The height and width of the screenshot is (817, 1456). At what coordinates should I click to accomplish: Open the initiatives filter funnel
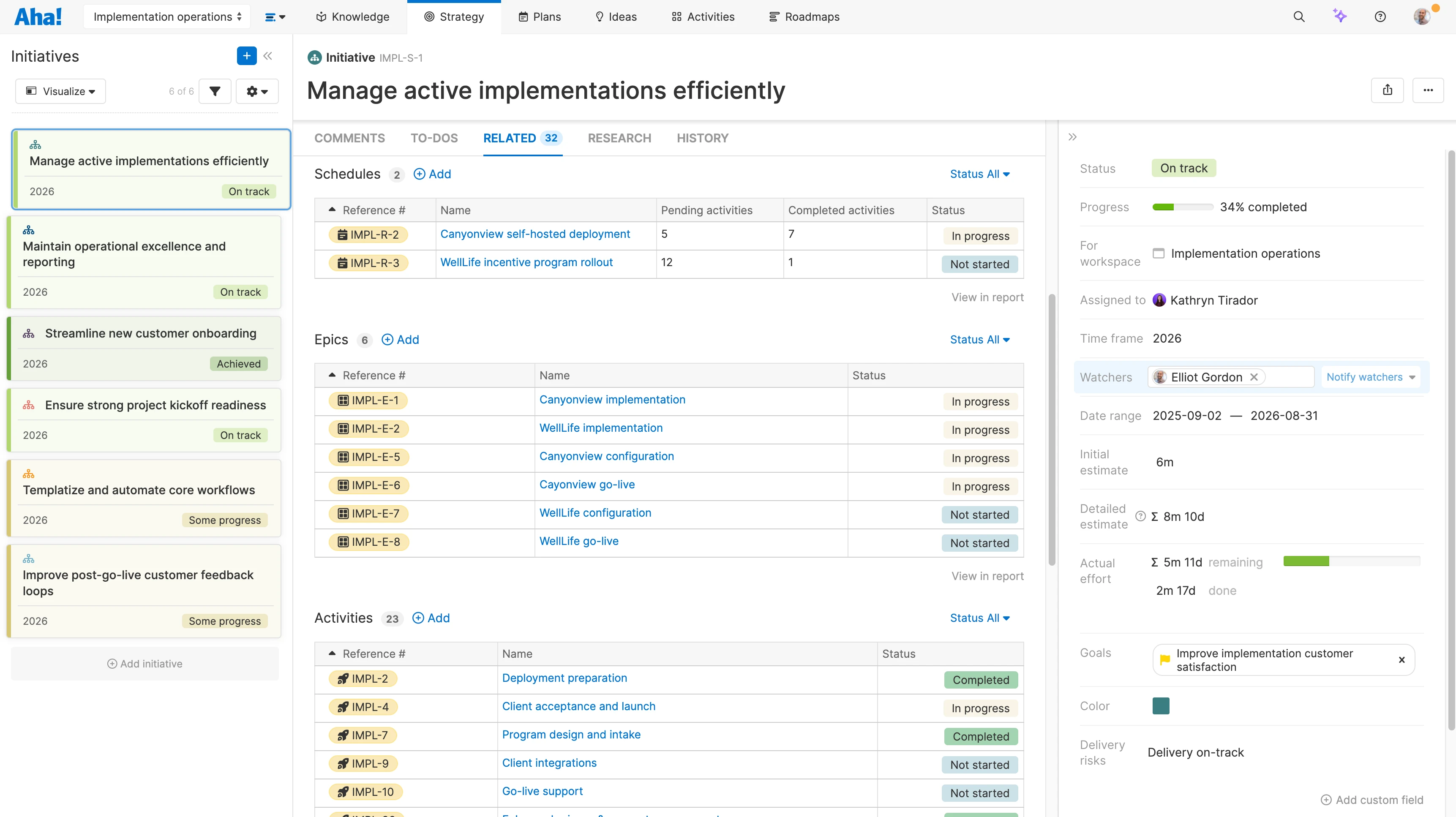coord(215,91)
